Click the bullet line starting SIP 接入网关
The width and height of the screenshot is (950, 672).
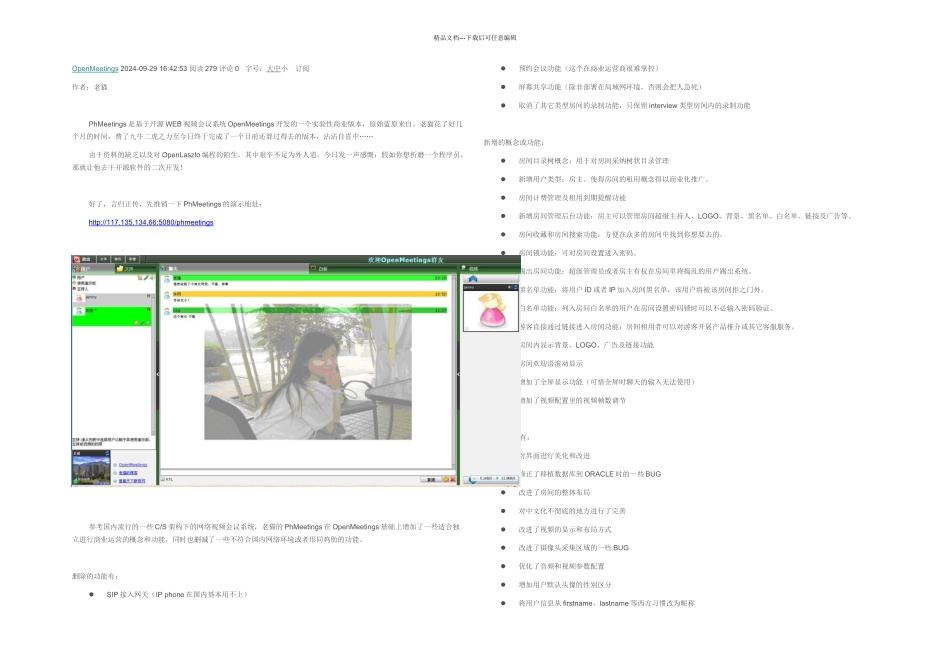pos(177,594)
